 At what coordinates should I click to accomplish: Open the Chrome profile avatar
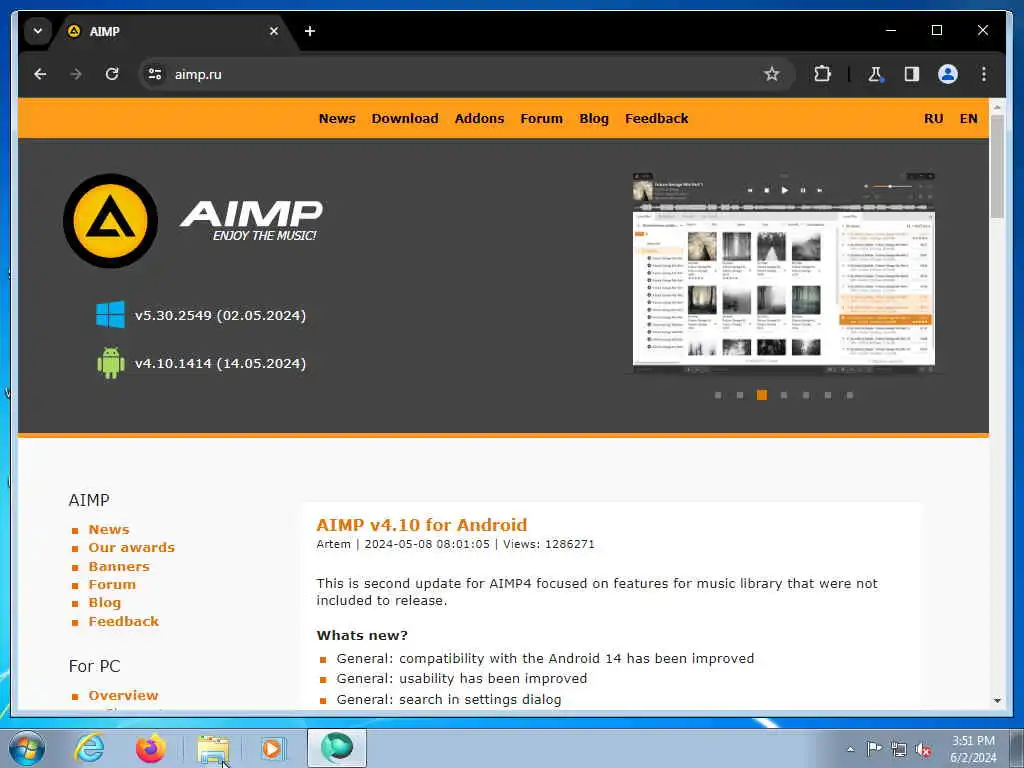(x=948, y=74)
